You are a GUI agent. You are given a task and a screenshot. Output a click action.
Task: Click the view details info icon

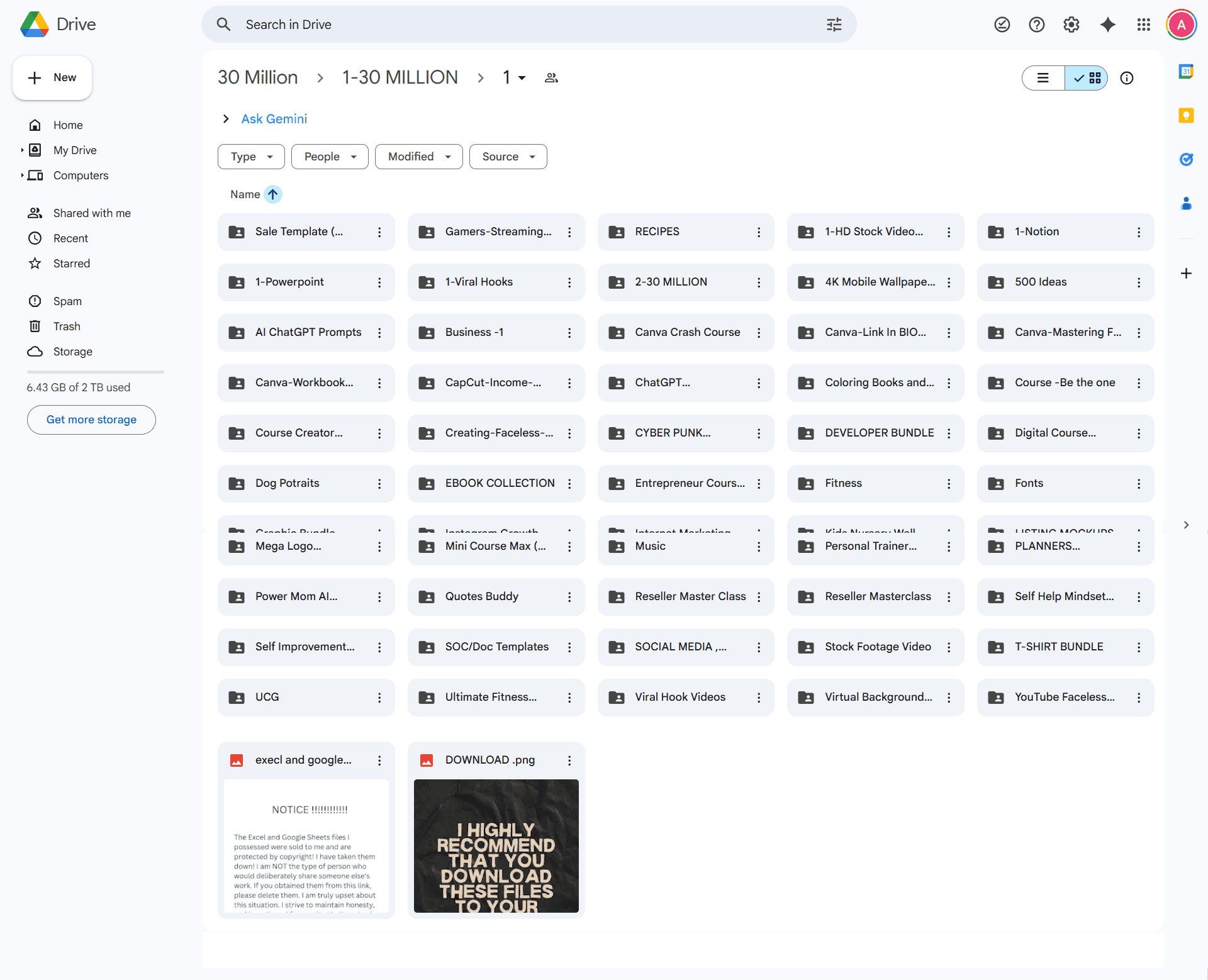[x=1126, y=78]
